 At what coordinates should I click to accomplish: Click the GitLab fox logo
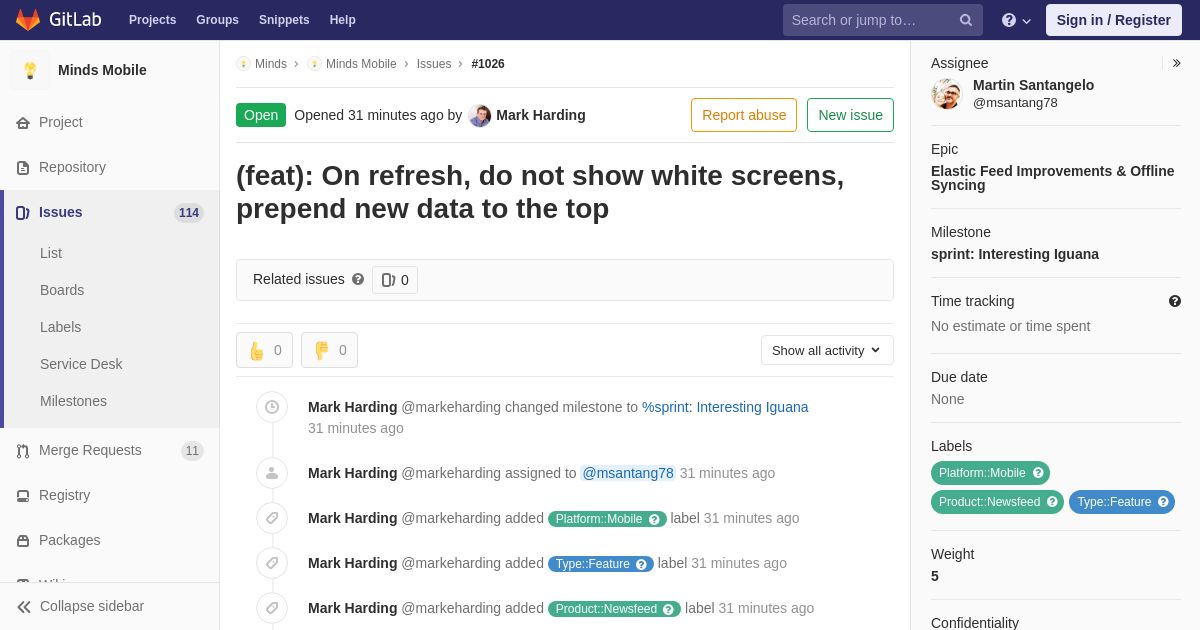[28, 20]
